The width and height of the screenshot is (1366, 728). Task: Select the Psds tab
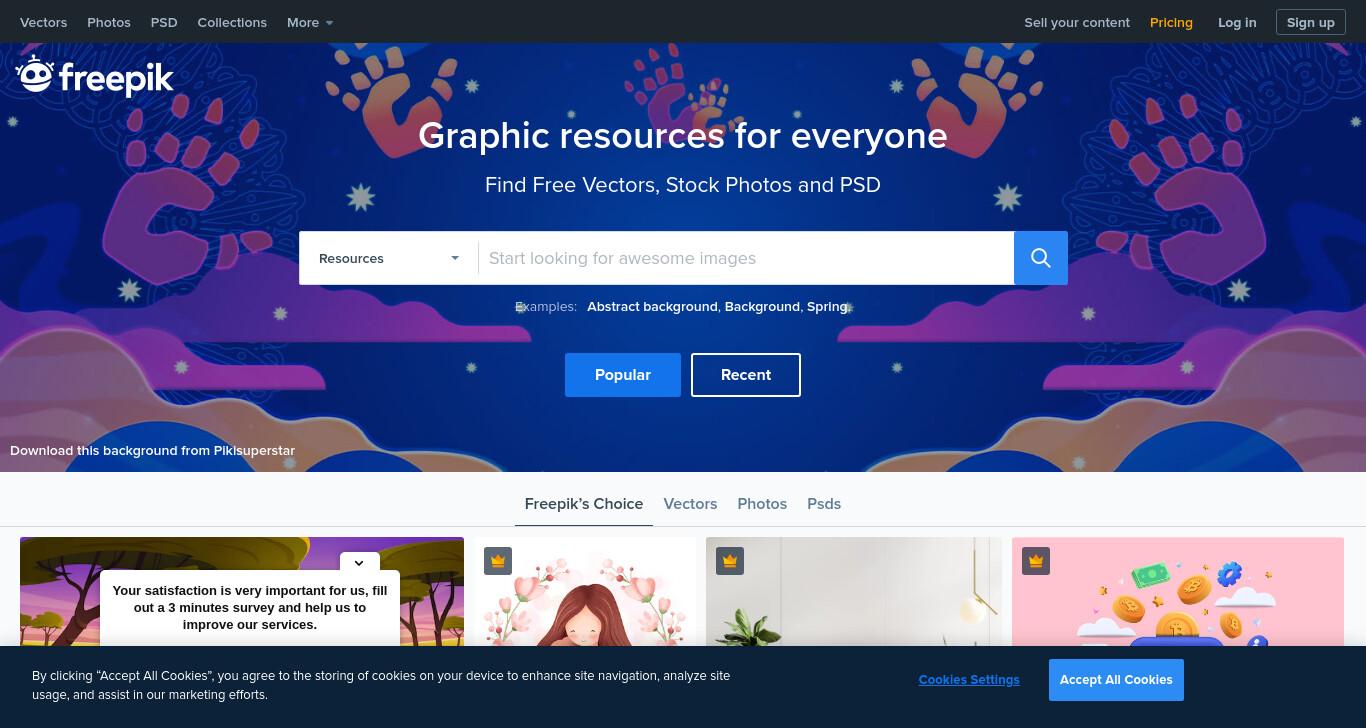tap(824, 504)
